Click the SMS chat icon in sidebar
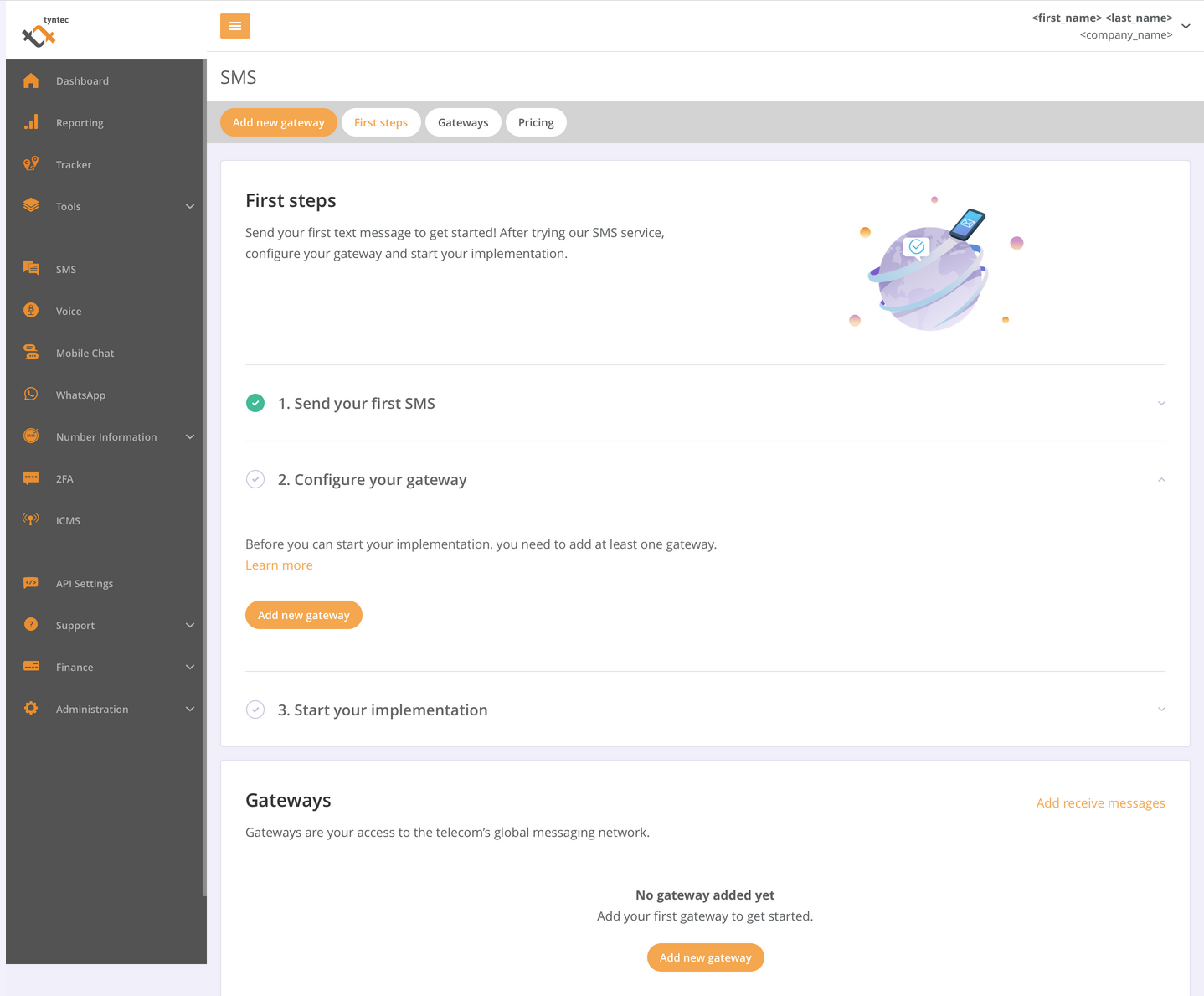 [31, 268]
